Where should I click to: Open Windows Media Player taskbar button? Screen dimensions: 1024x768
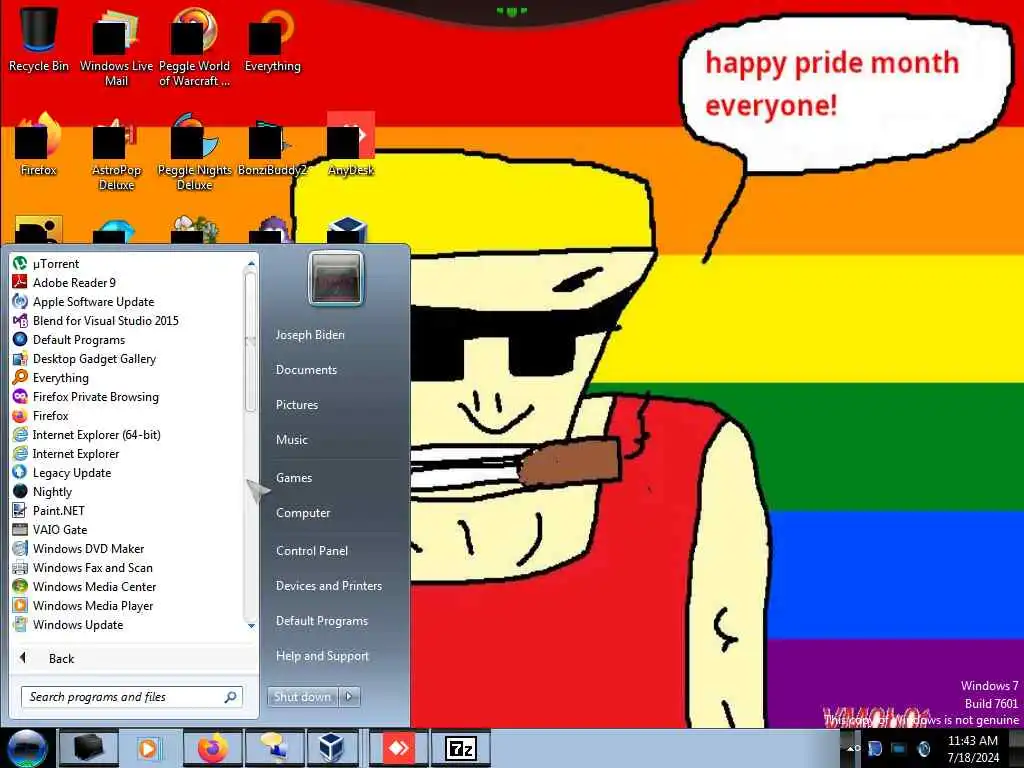click(x=148, y=748)
